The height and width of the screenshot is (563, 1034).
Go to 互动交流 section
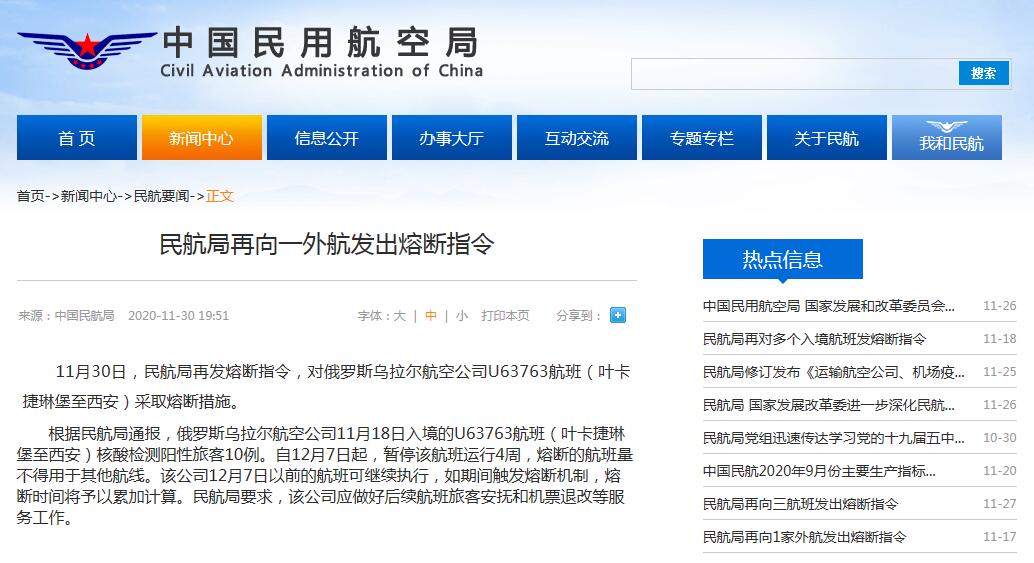pos(576,138)
